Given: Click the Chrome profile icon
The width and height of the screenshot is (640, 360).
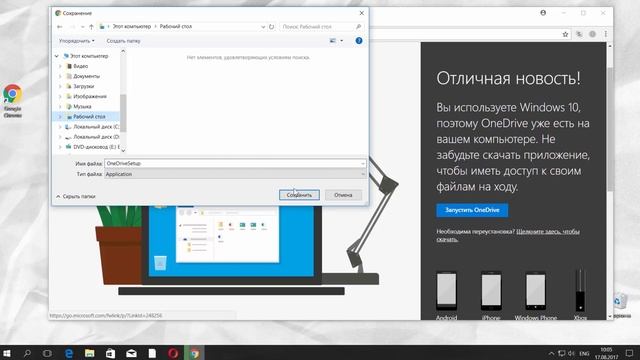Looking at the screenshot, I should [543, 13].
